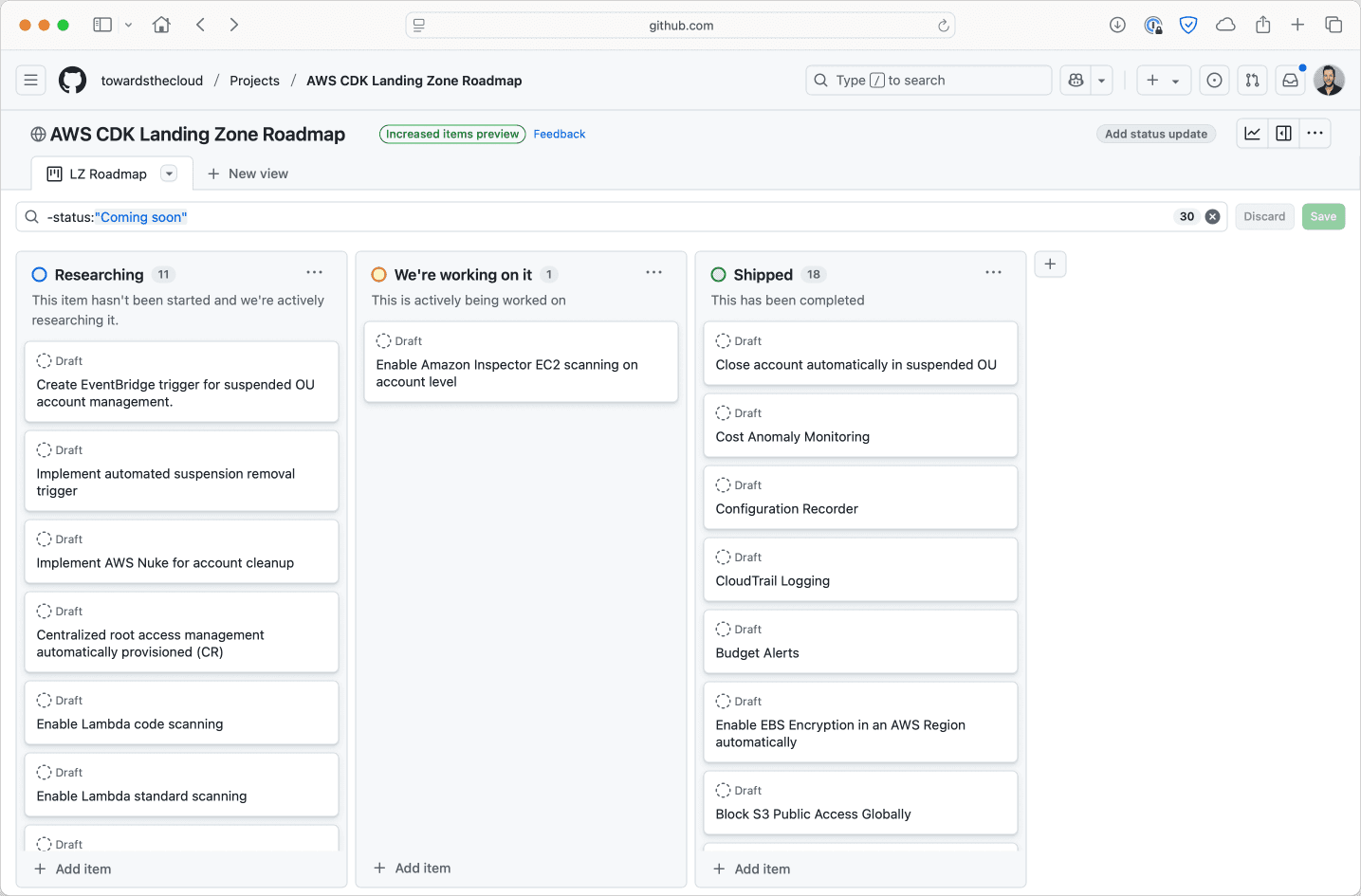Open Enable Amazon Inspector EC2 scanning card
This screenshot has height=896, width=1361.
click(x=521, y=362)
